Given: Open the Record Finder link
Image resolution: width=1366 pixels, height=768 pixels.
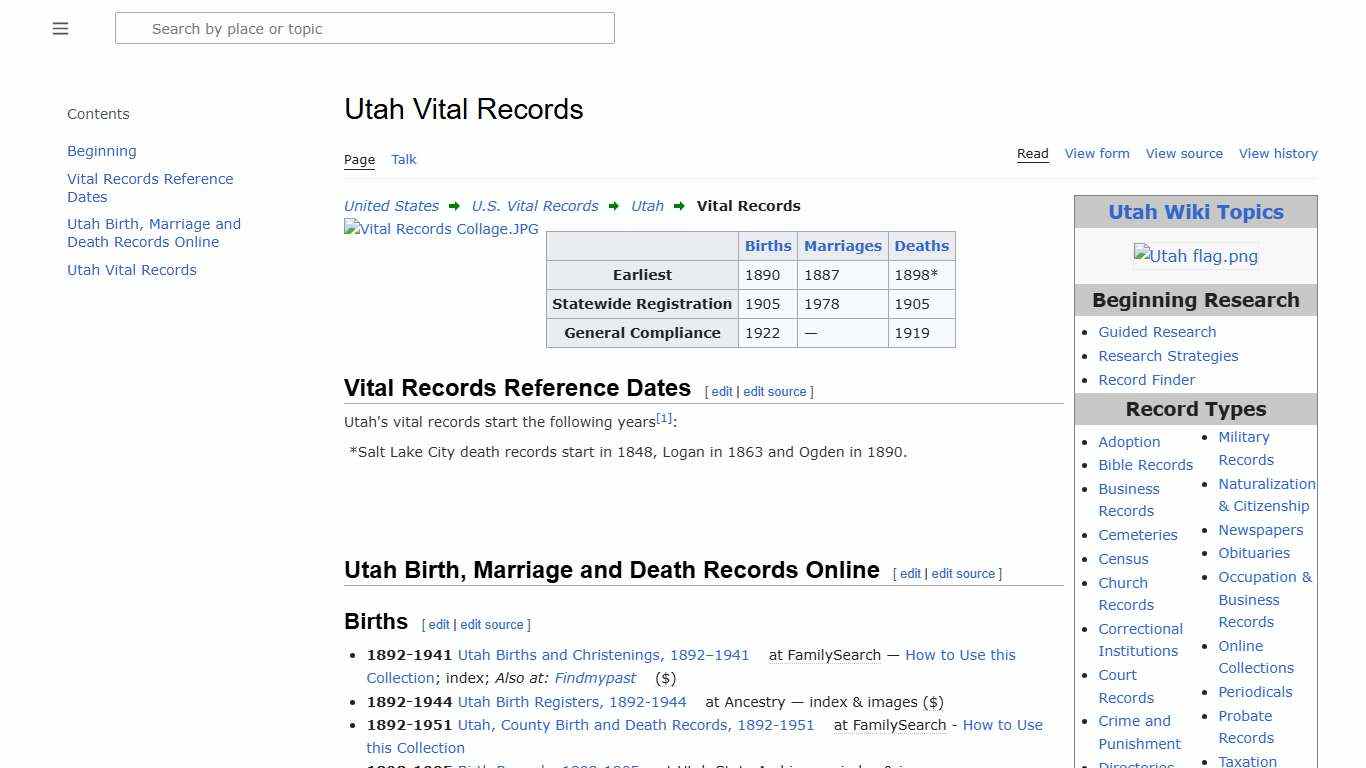Looking at the screenshot, I should click(x=1146, y=380).
